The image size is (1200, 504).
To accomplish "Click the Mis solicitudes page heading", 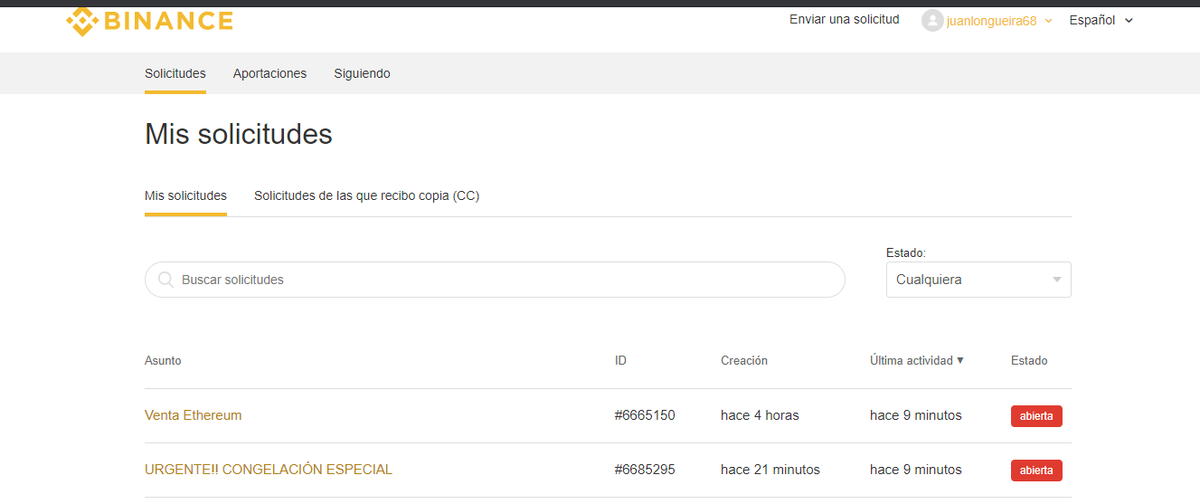I will [x=238, y=134].
